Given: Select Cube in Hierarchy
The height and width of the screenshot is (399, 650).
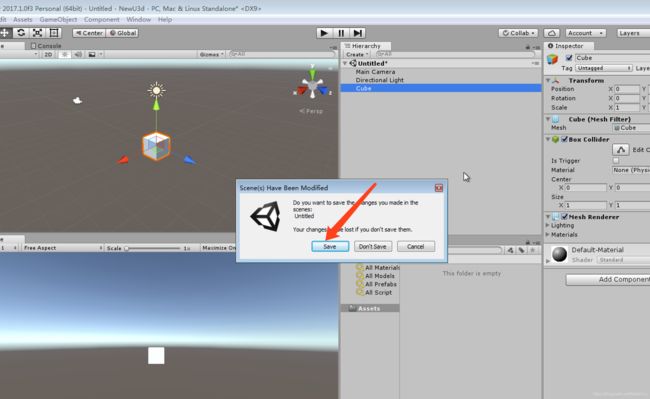Looking at the screenshot, I should click(441, 88).
